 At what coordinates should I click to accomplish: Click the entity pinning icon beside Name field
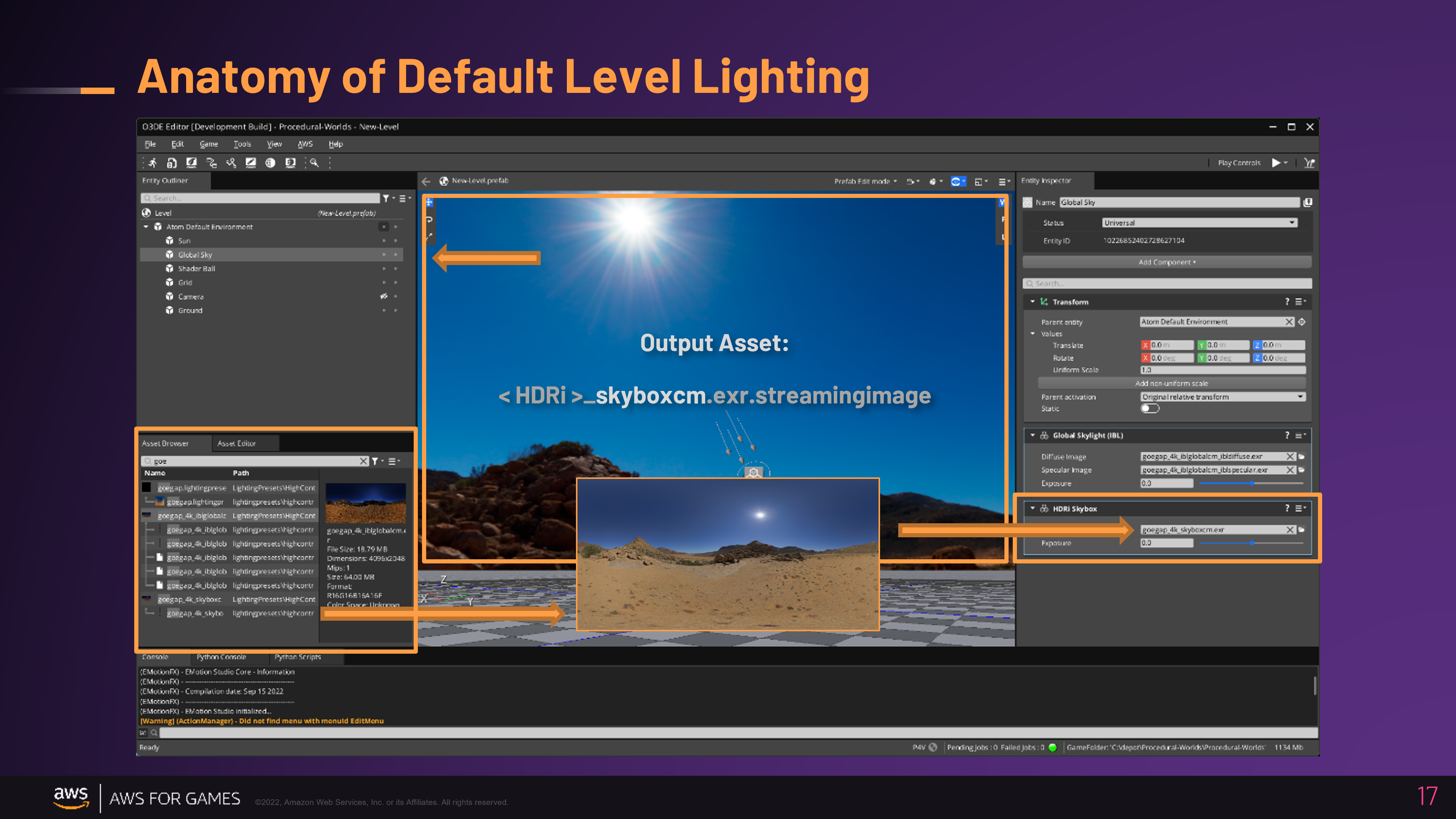click(1307, 202)
